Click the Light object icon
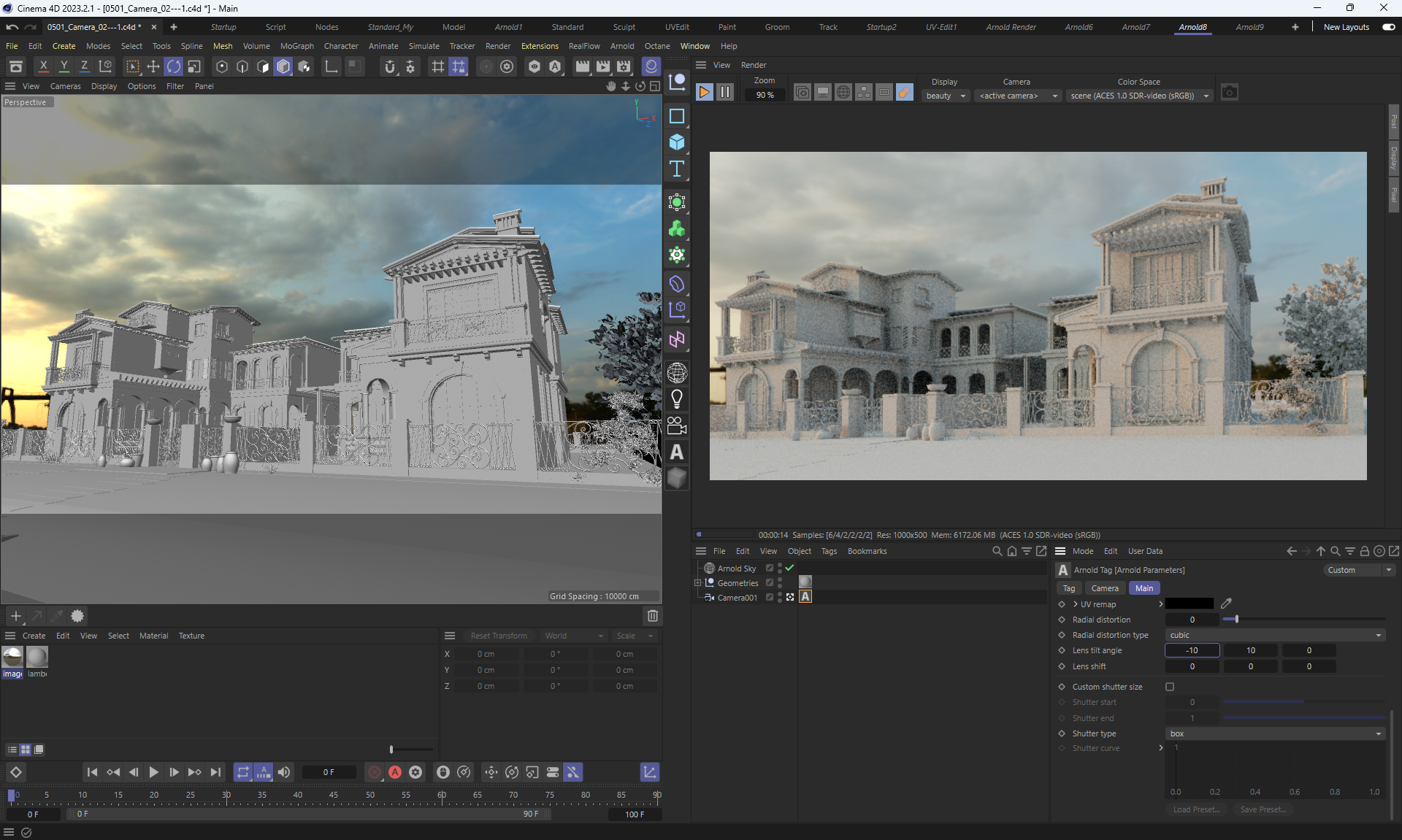 pyautogui.click(x=677, y=399)
